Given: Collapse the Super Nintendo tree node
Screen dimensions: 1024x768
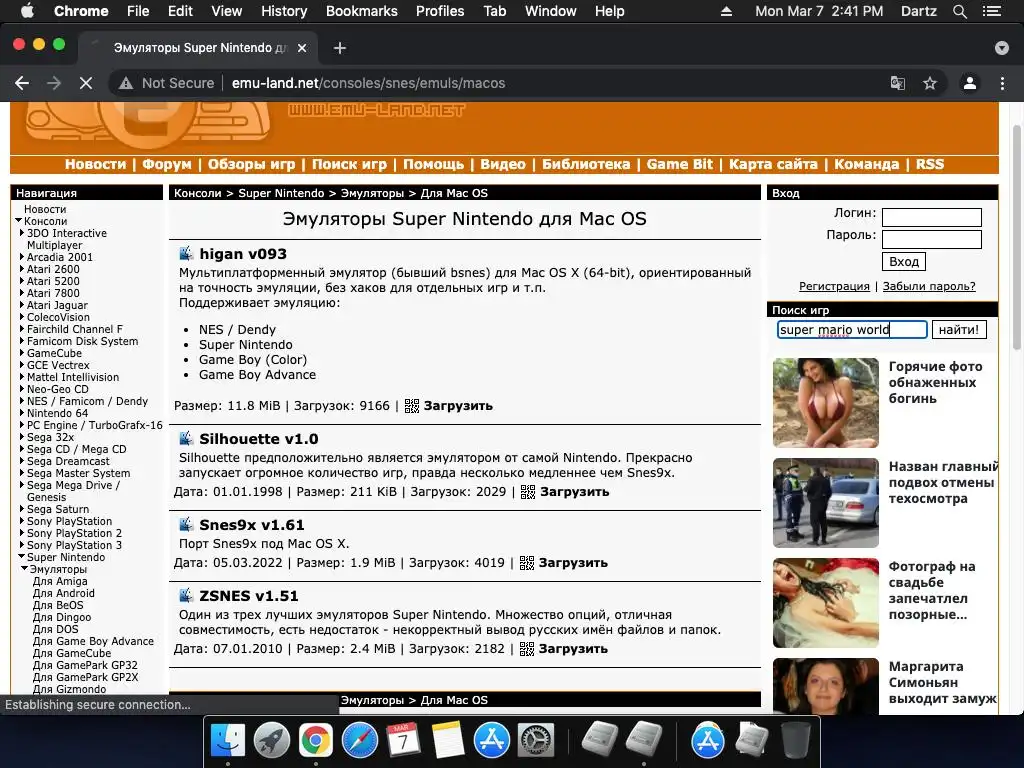Looking at the screenshot, I should pyautogui.click(x=22, y=557).
